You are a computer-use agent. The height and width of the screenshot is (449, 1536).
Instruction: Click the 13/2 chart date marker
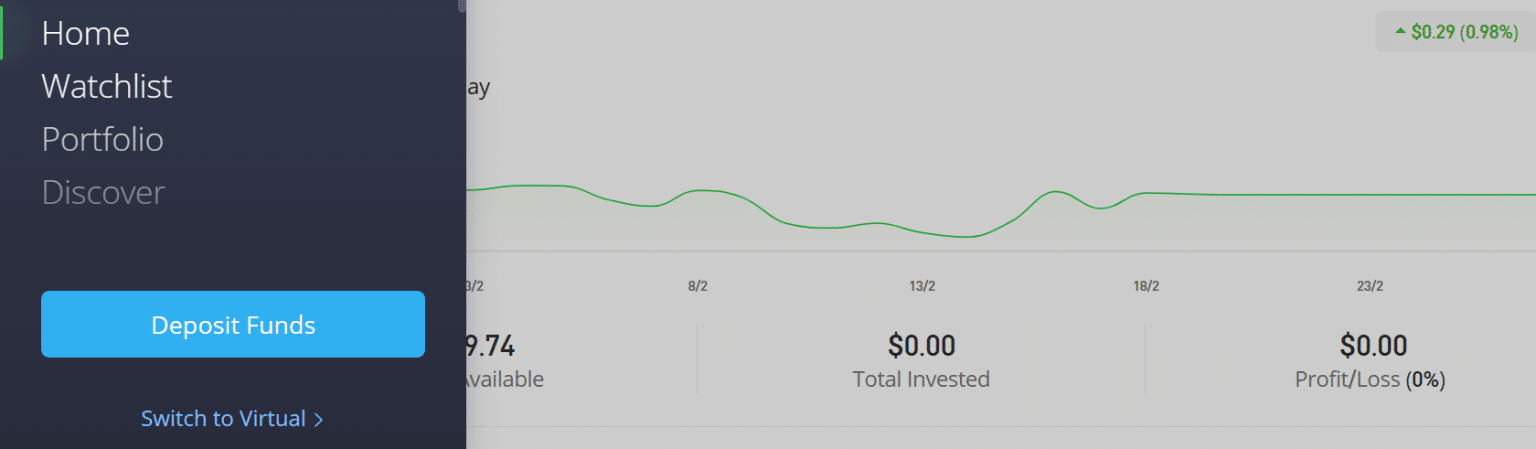click(922, 287)
